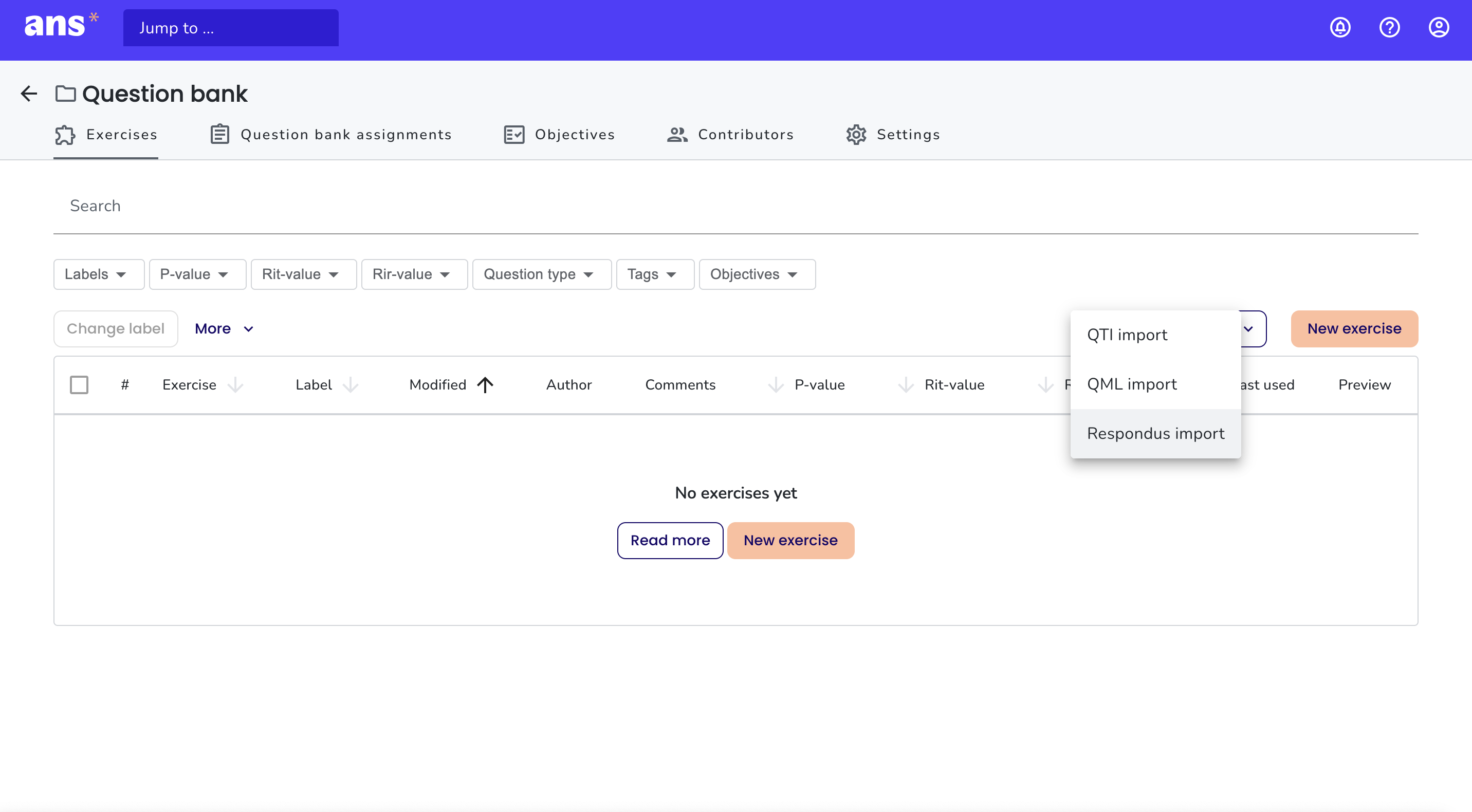Click into the Search field

click(x=736, y=206)
